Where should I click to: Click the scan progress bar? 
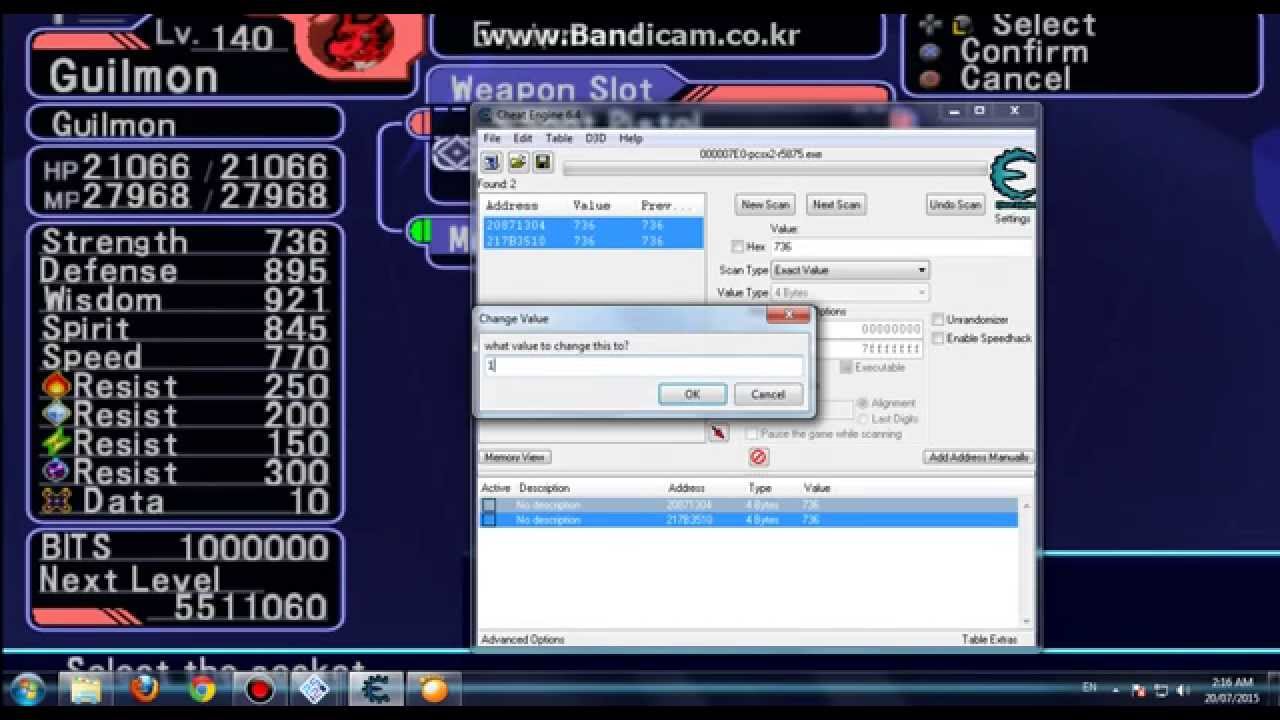pos(773,170)
